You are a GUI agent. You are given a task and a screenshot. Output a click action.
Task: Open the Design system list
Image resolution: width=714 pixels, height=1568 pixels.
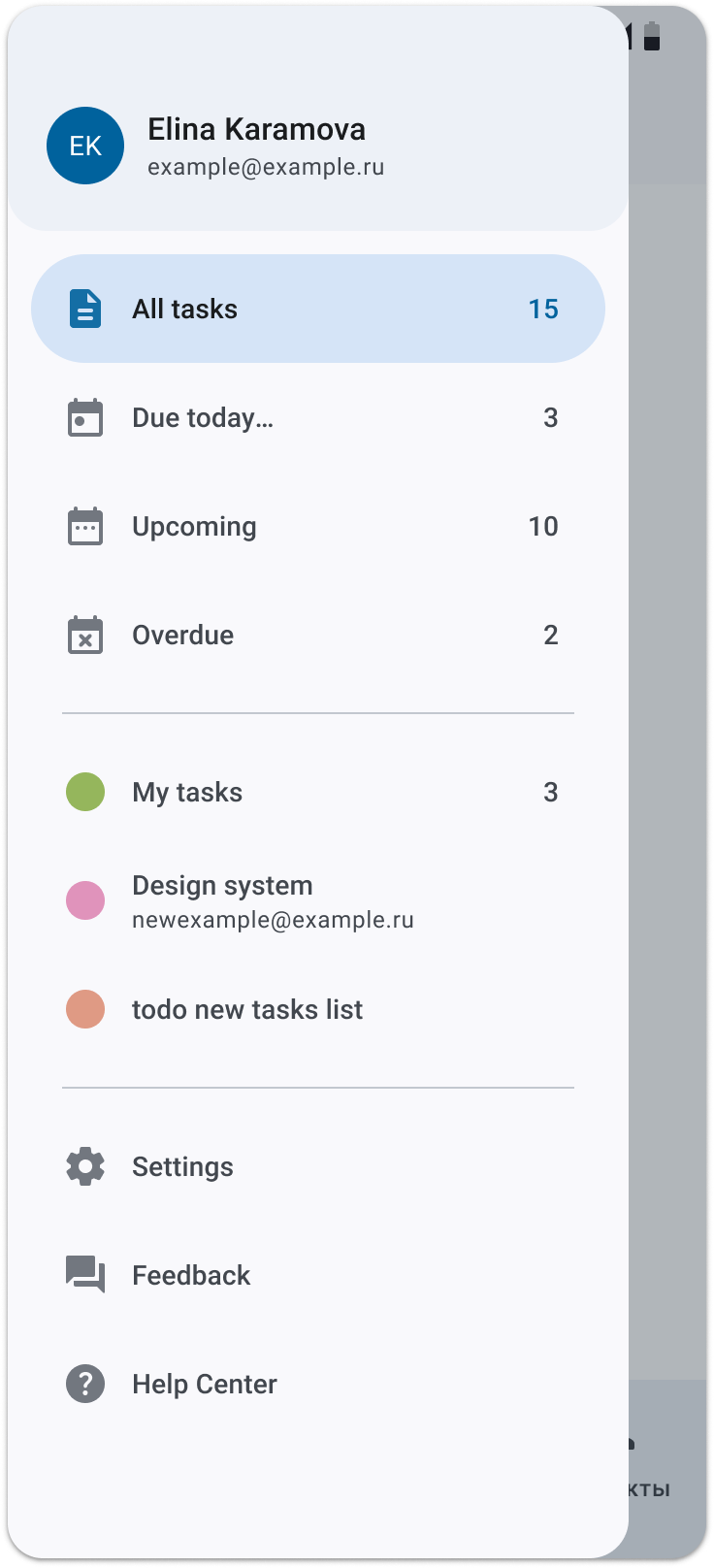click(x=223, y=886)
